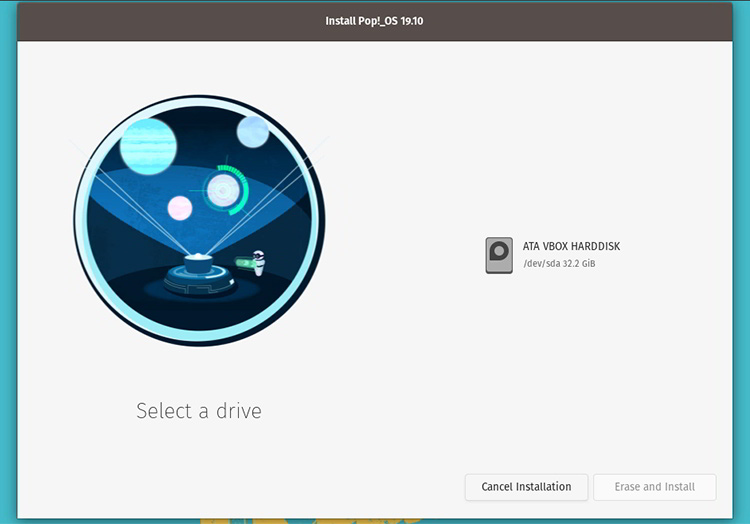This screenshot has height=524, width=750.
Task: Click the /dev/sda 32.2 GiB label
Action: pyautogui.click(x=559, y=263)
